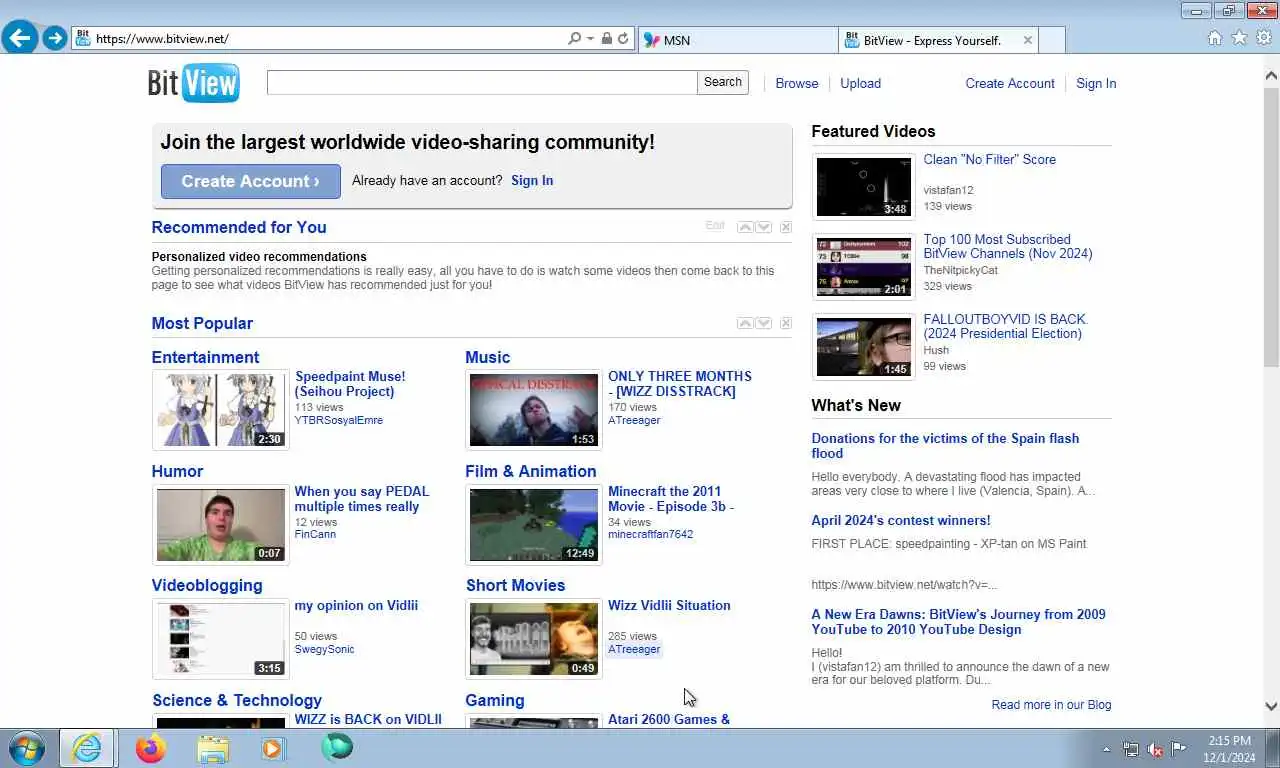Open A New Era Dawns blog post

click(958, 622)
